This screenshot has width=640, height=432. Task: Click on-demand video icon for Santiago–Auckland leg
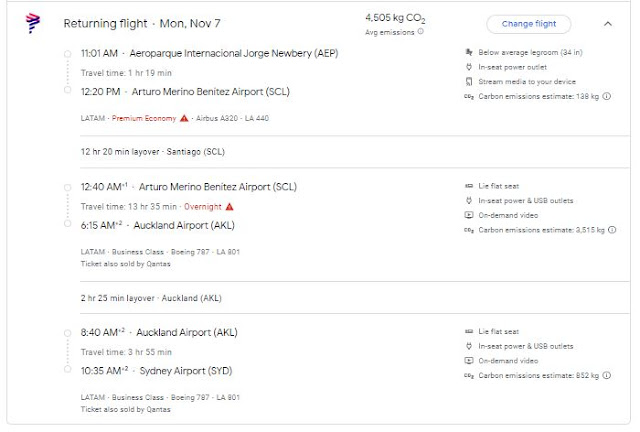pyautogui.click(x=469, y=215)
